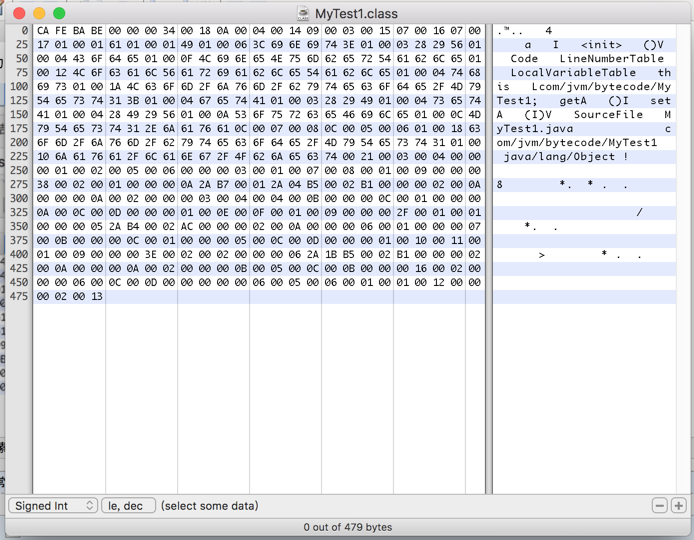The height and width of the screenshot is (540, 694).
Task: Click line offset number 250
Action: tap(19, 170)
